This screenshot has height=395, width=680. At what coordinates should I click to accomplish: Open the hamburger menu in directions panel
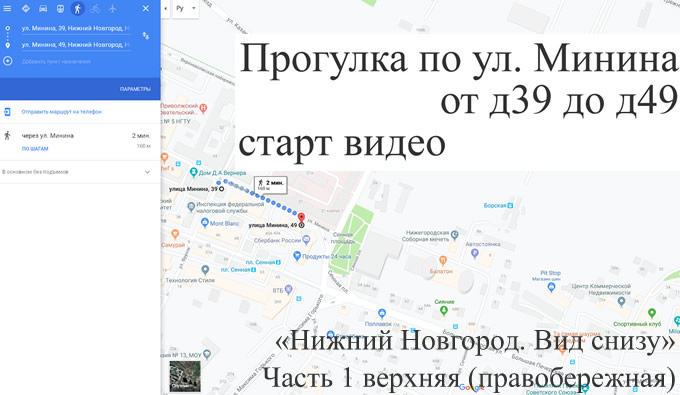(x=7, y=8)
